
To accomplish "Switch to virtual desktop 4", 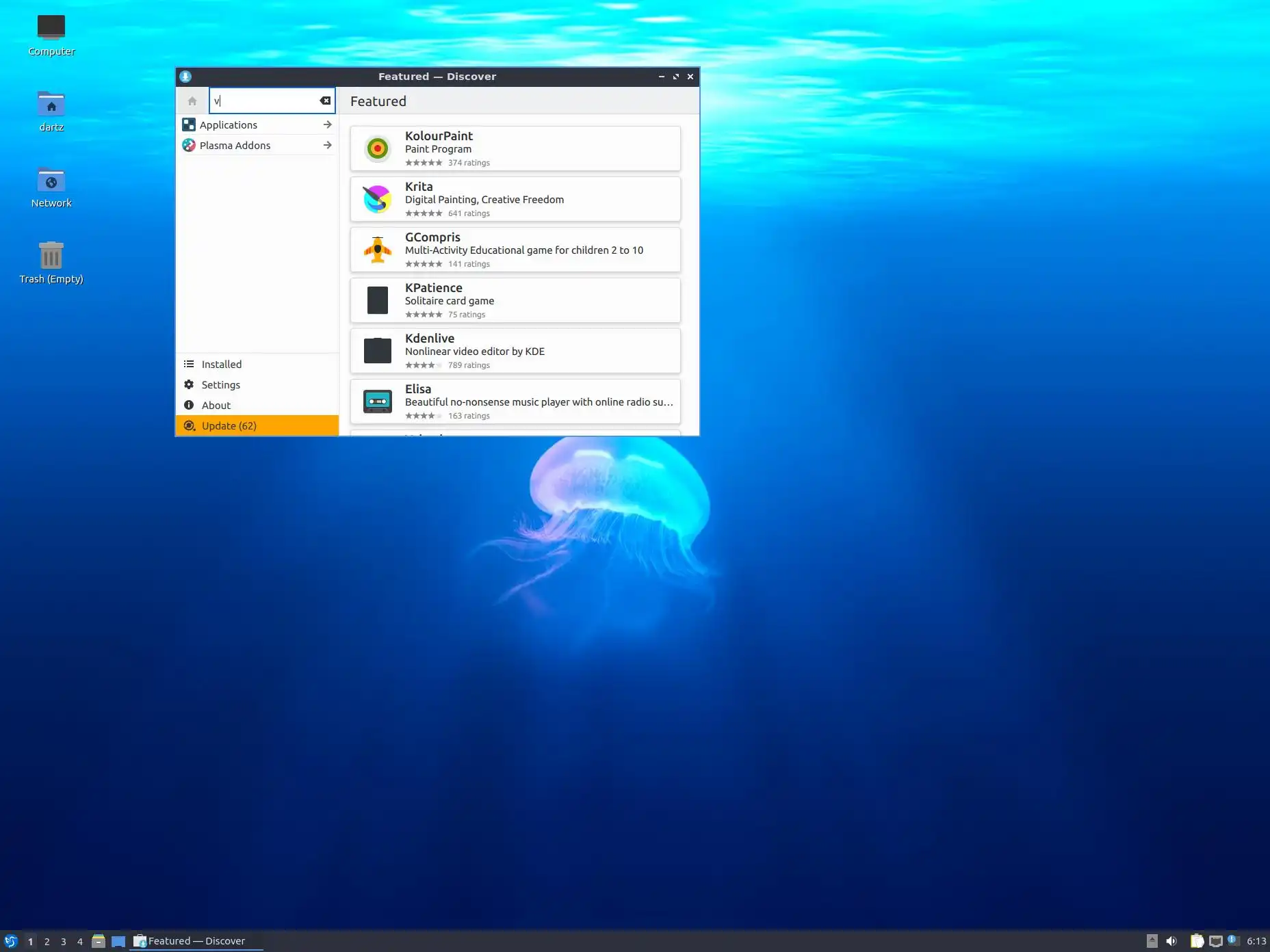I will coord(79,942).
